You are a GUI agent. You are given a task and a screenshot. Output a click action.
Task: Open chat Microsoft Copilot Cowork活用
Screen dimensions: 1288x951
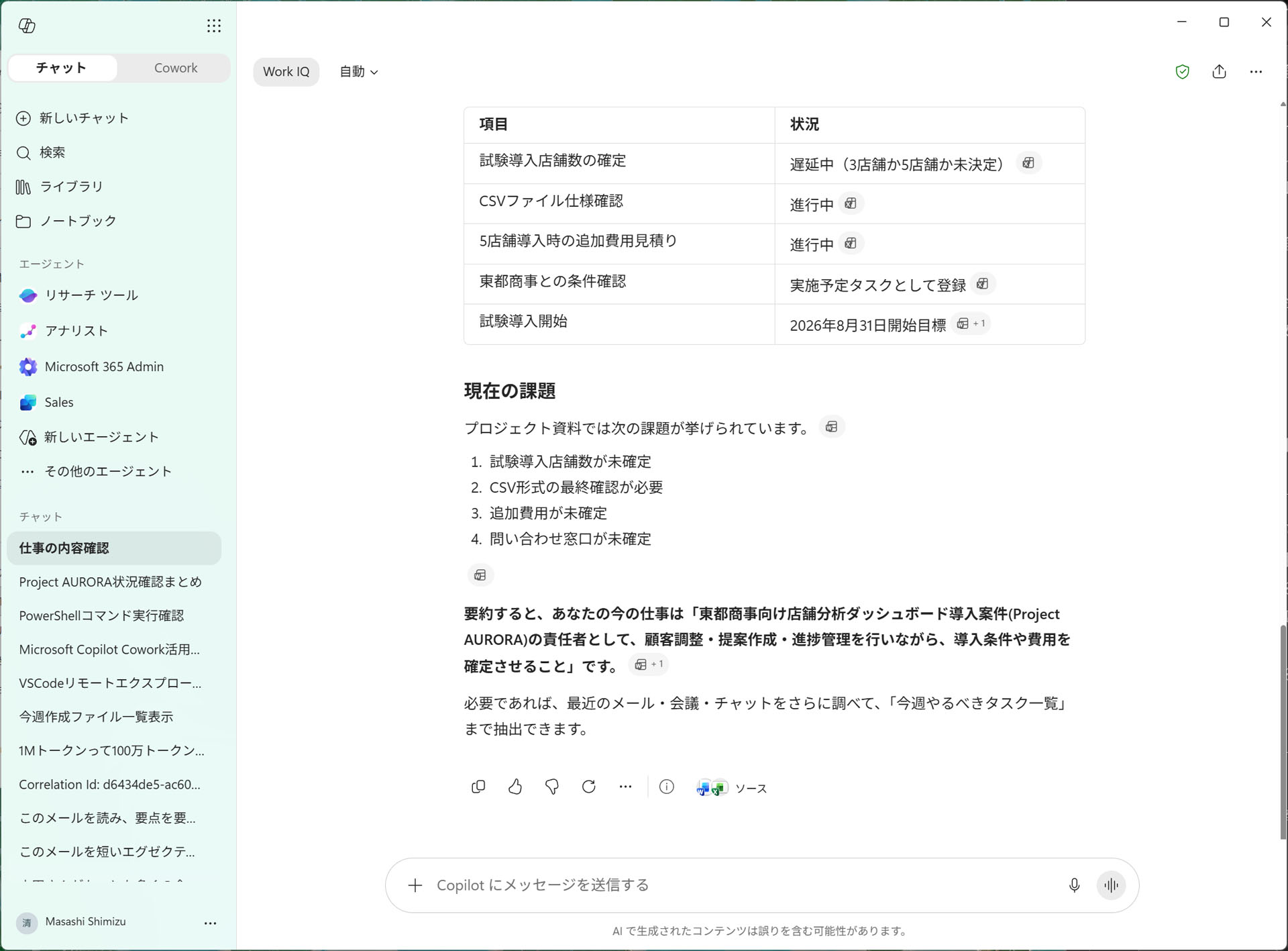pos(109,650)
